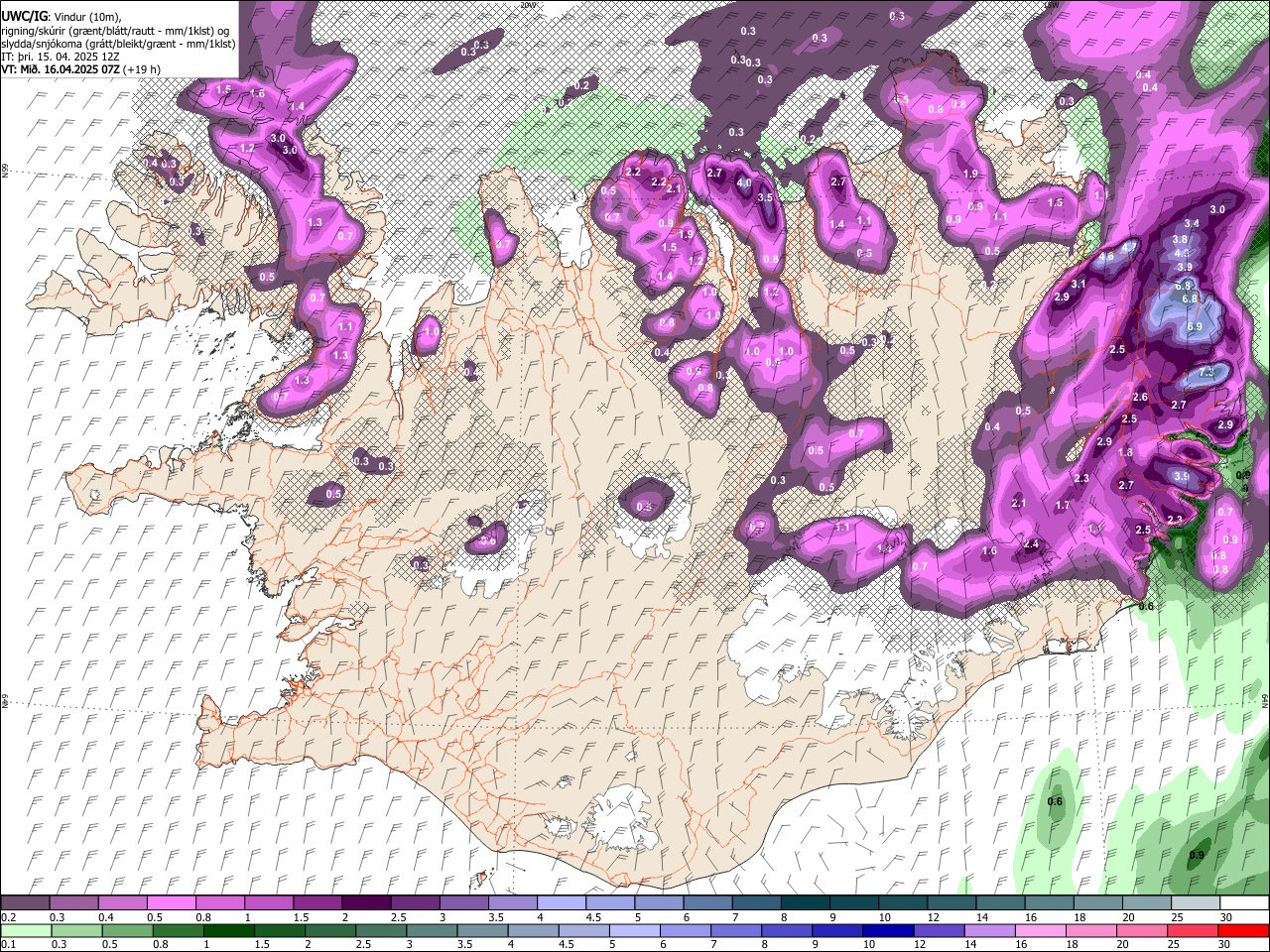The width and height of the screenshot is (1270, 952).
Task: Click the '0.2' label on snow legend
Action: point(9,917)
